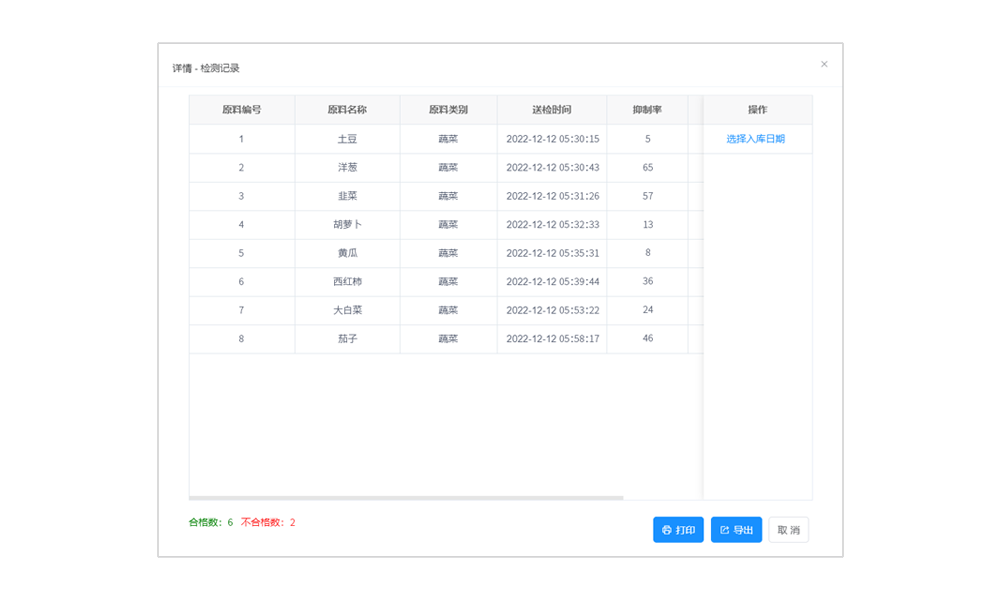Select the 原料类别 column header
Image resolution: width=1000 pixels, height=600 pixels.
[x=448, y=110]
